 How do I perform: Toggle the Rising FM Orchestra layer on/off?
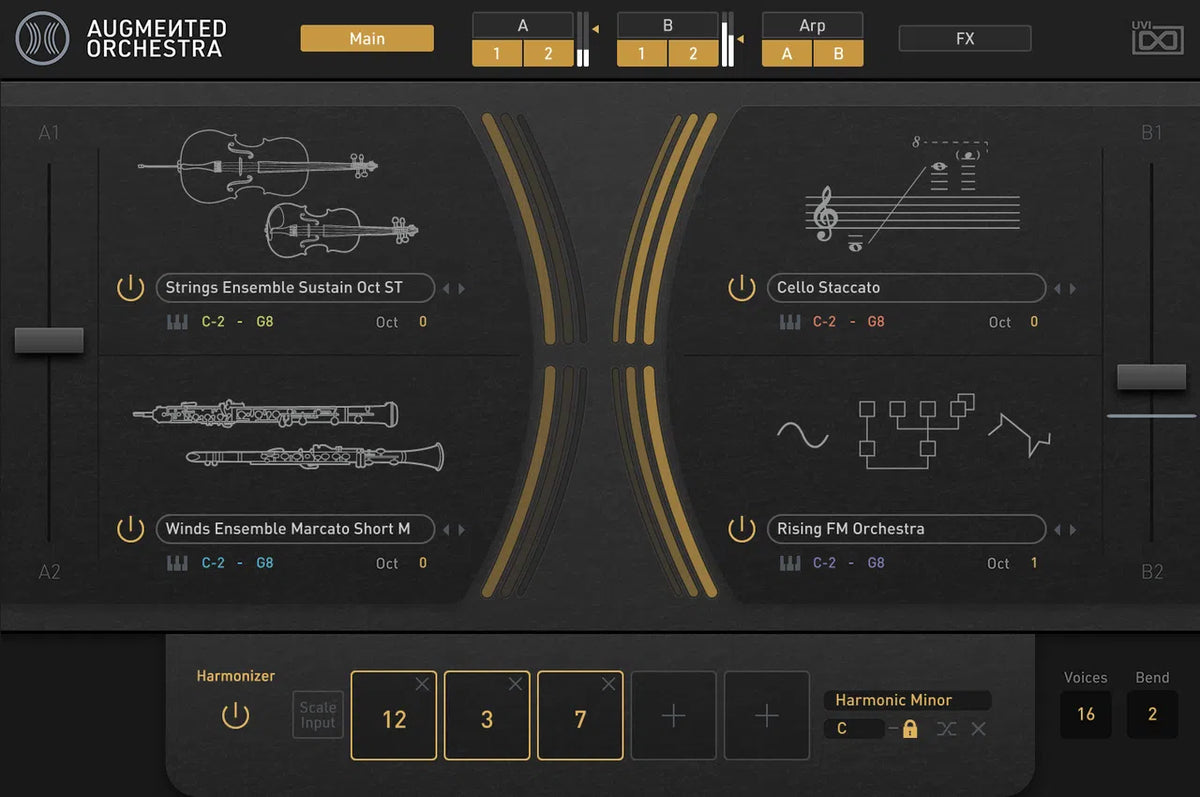tap(740, 529)
